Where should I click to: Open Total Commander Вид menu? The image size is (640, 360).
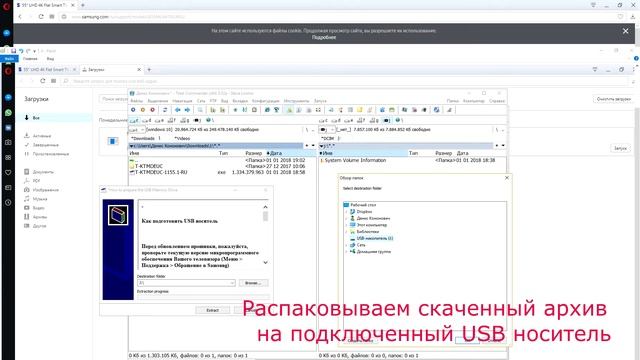pyautogui.click(x=224, y=101)
